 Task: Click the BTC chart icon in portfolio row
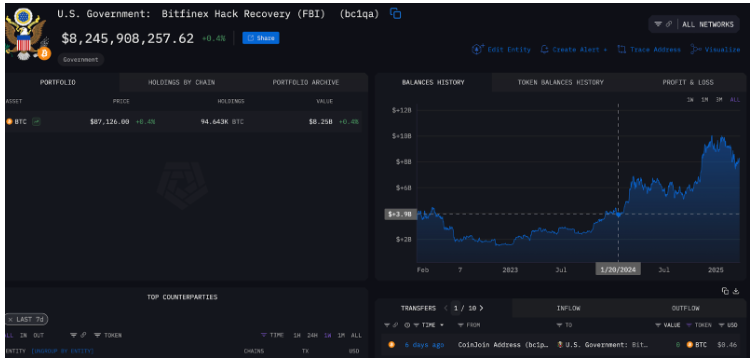[36, 122]
